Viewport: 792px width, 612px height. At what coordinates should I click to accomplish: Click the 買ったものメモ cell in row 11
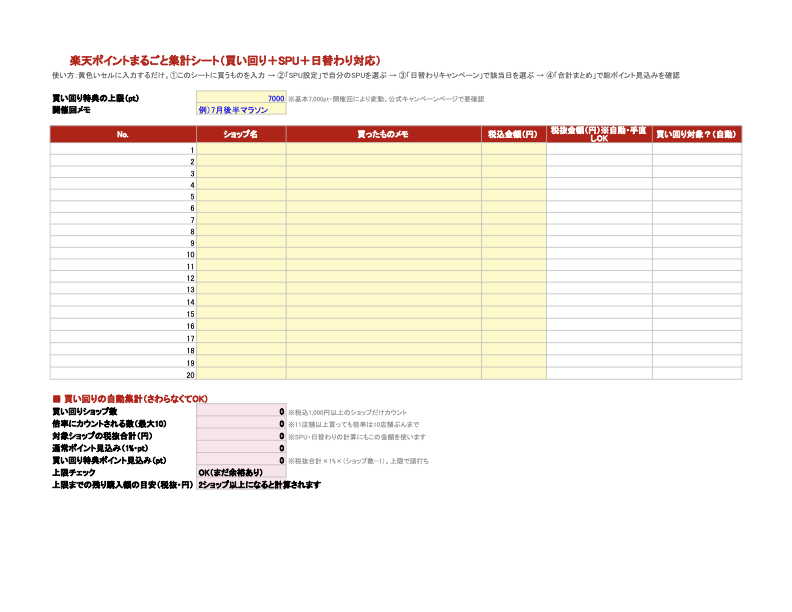point(384,266)
